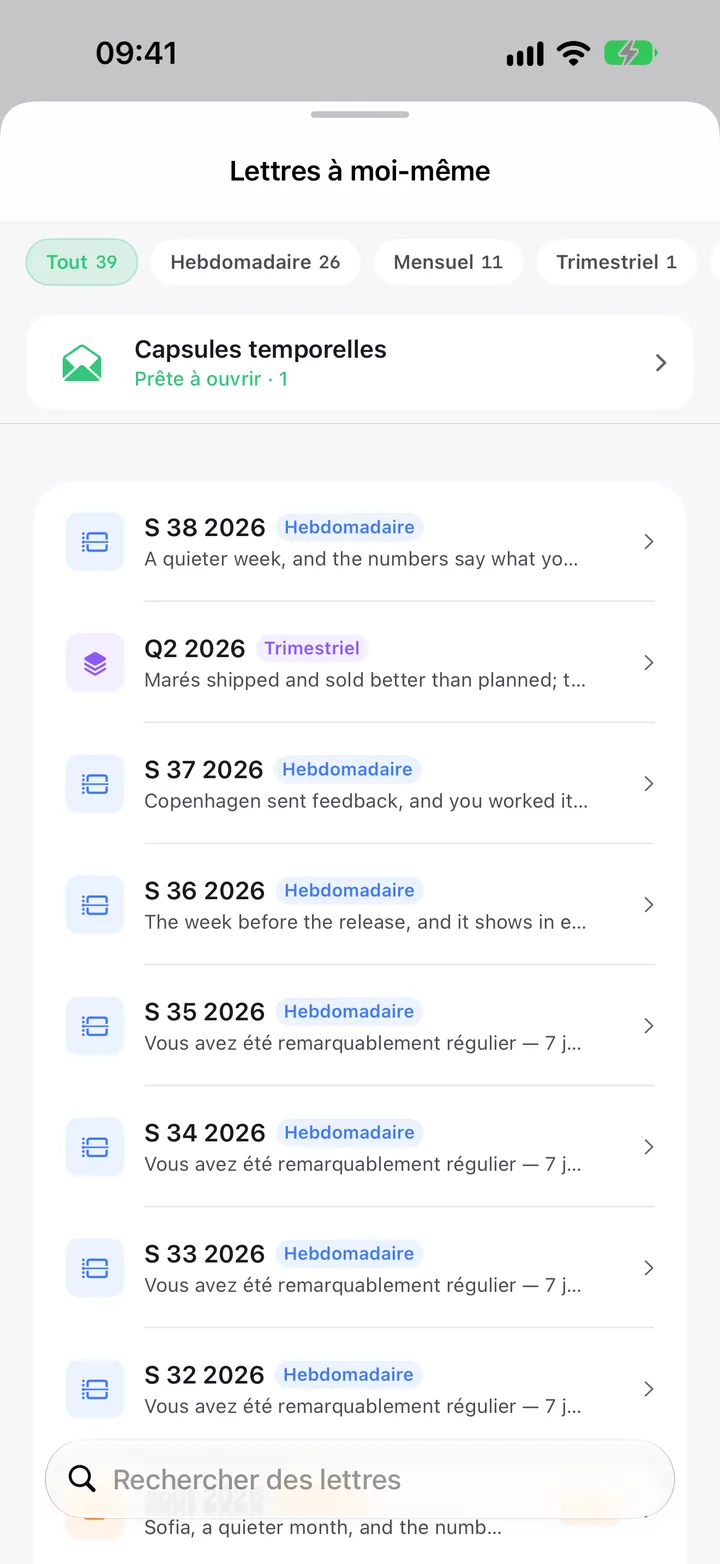The width and height of the screenshot is (720, 1564).
Task: Open S 32 2026 via its chevron arrow
Action: coord(649,1389)
